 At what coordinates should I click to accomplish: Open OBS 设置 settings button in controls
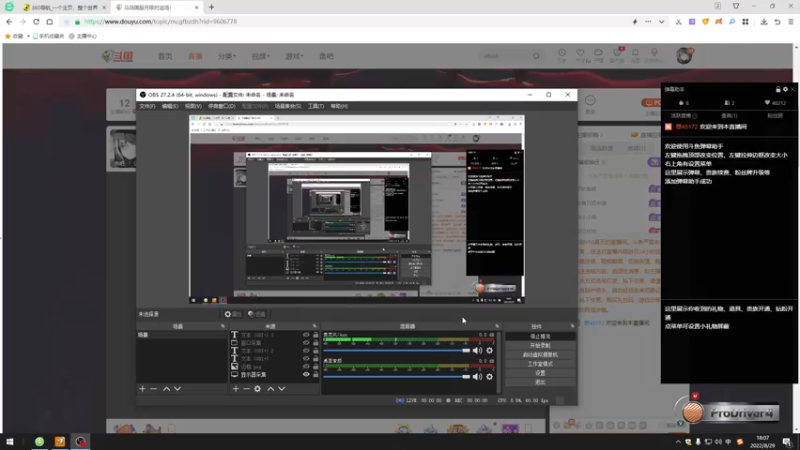540,373
